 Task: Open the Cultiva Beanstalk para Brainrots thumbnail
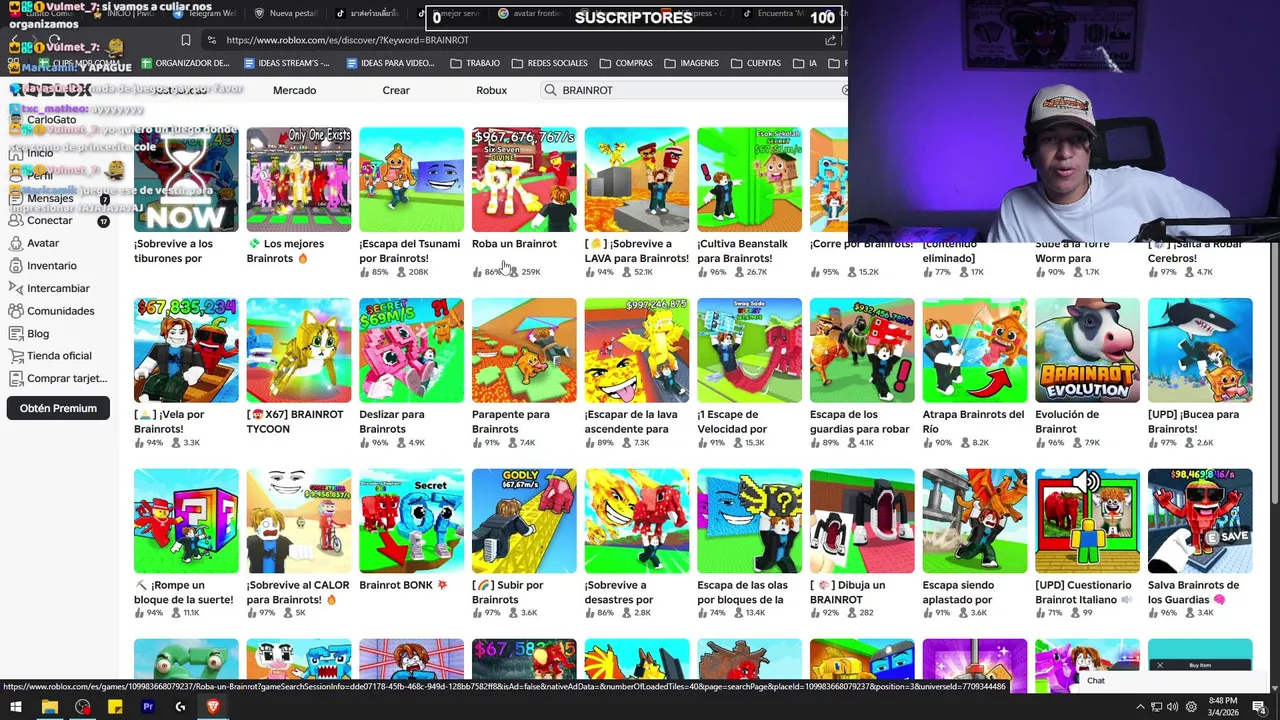tap(749, 180)
